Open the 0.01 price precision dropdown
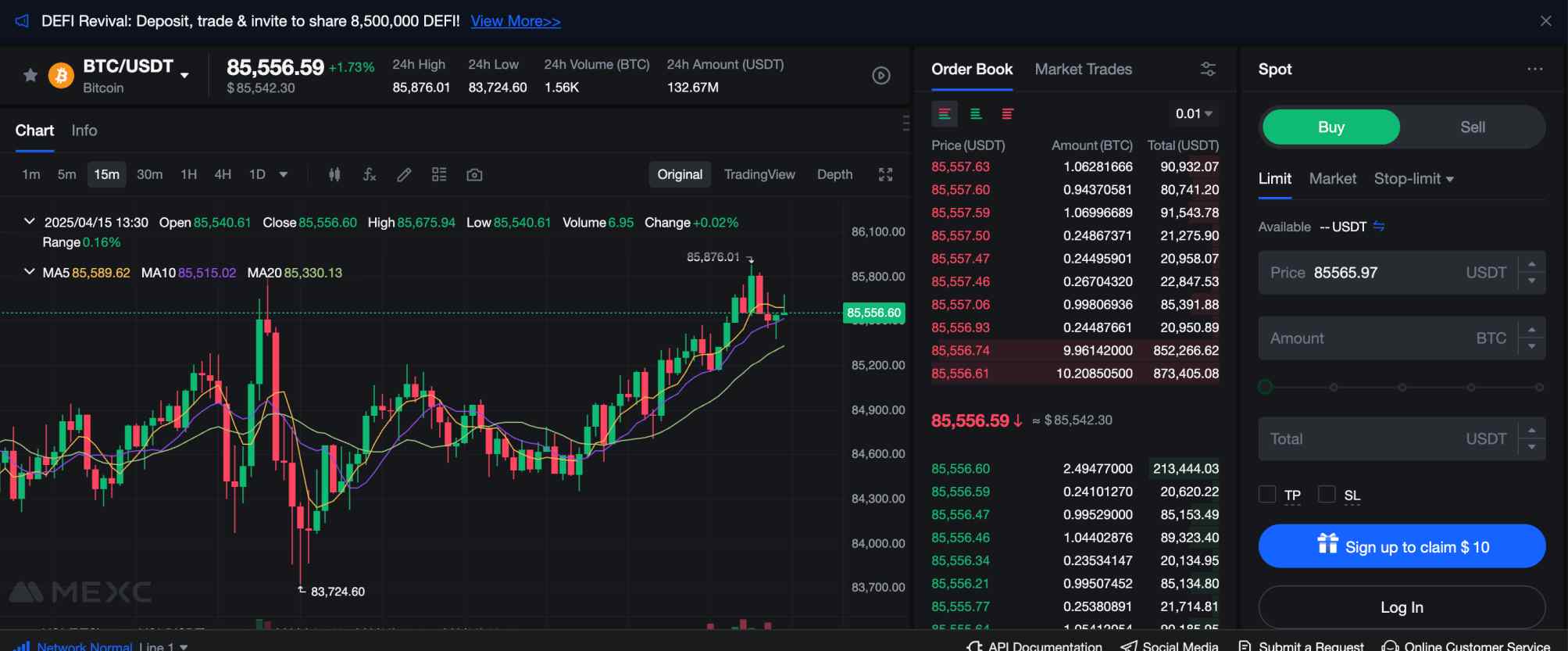The height and width of the screenshot is (651, 1568). (1194, 114)
